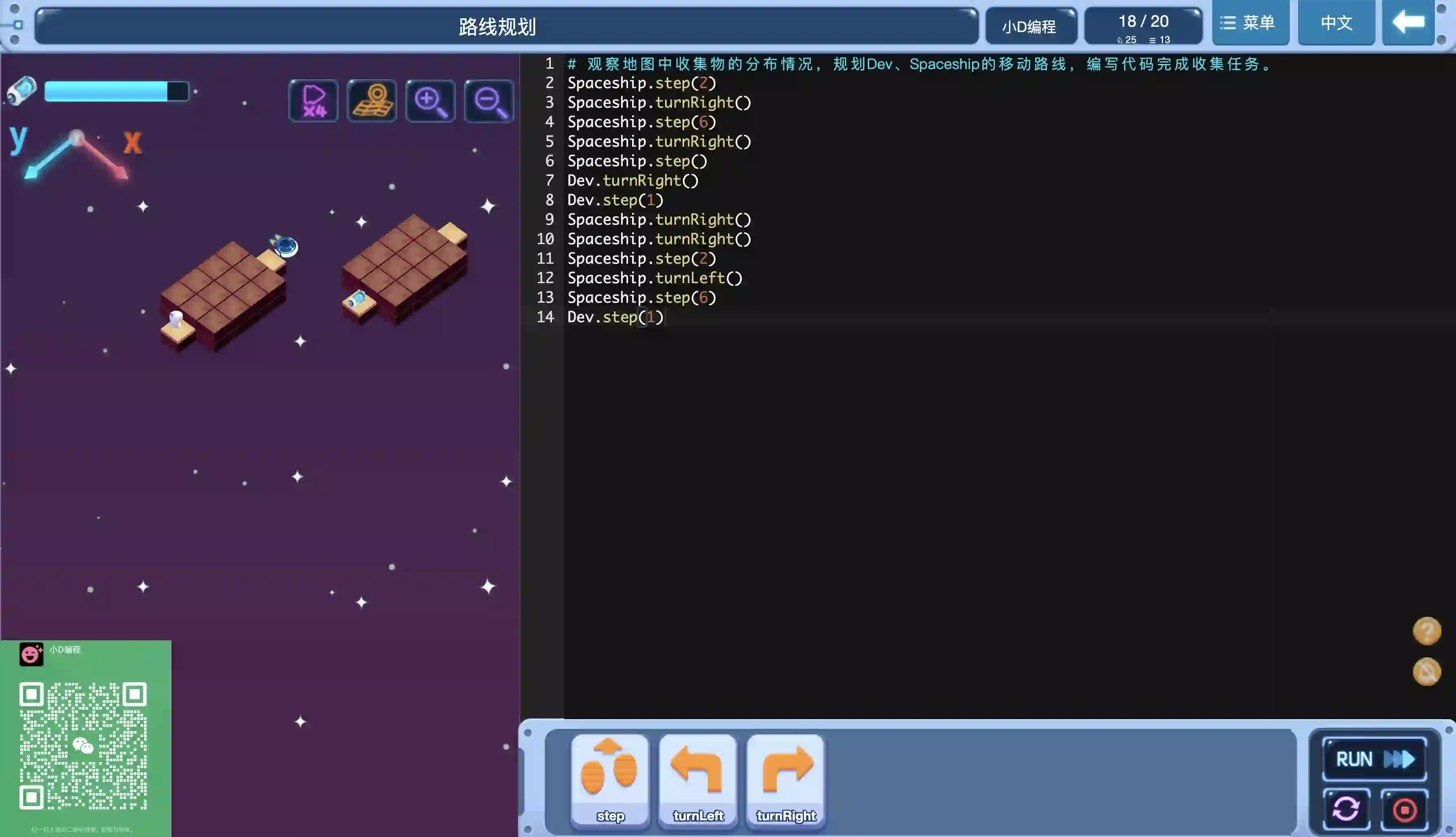Go back using the arrow button
Viewport: 1456px width, 837px height.
click(1408, 23)
